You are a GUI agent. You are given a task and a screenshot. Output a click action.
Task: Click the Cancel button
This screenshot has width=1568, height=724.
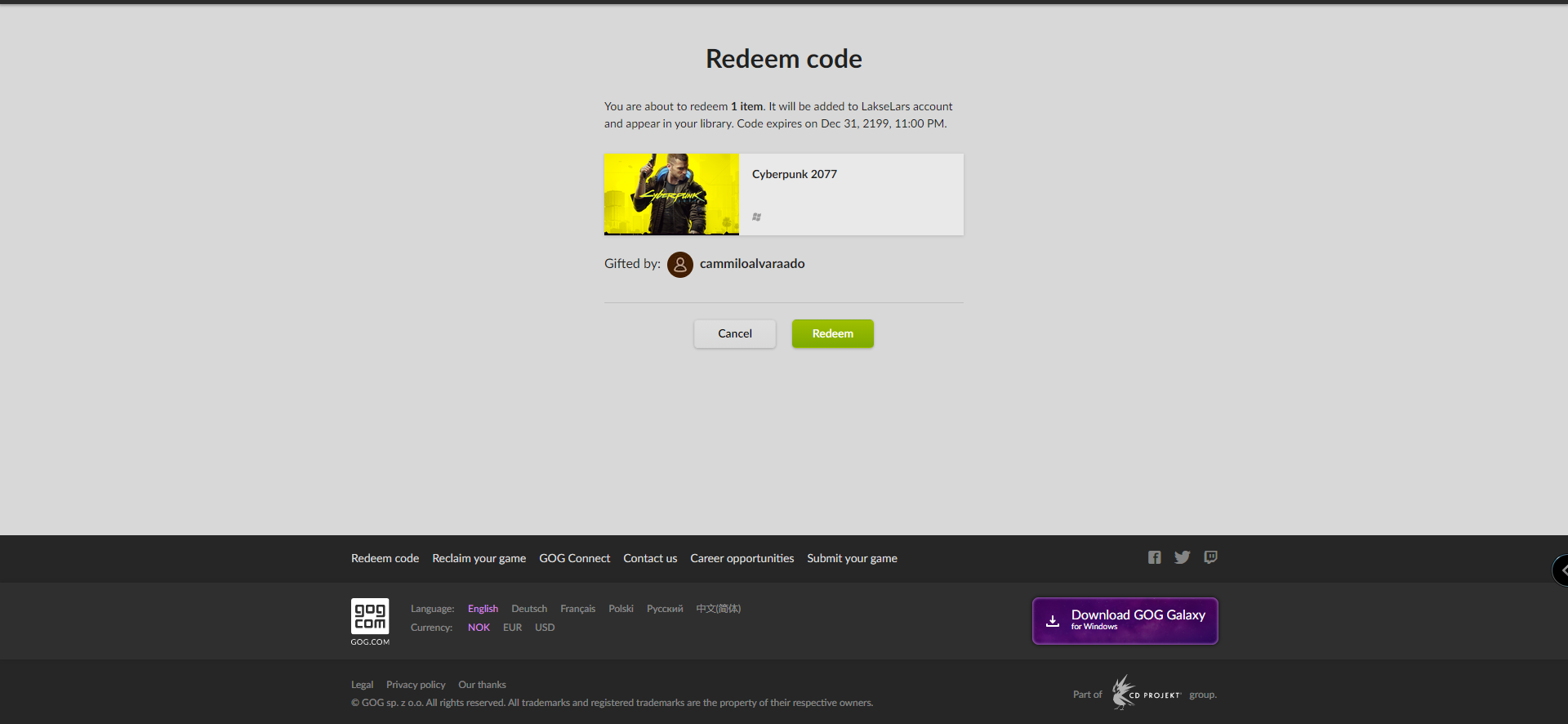tap(735, 333)
